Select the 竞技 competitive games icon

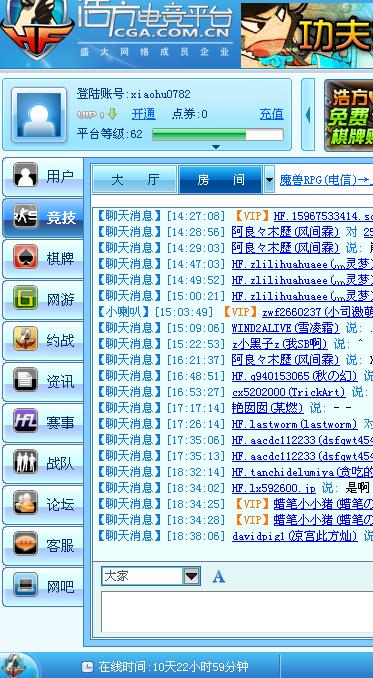click(25, 216)
